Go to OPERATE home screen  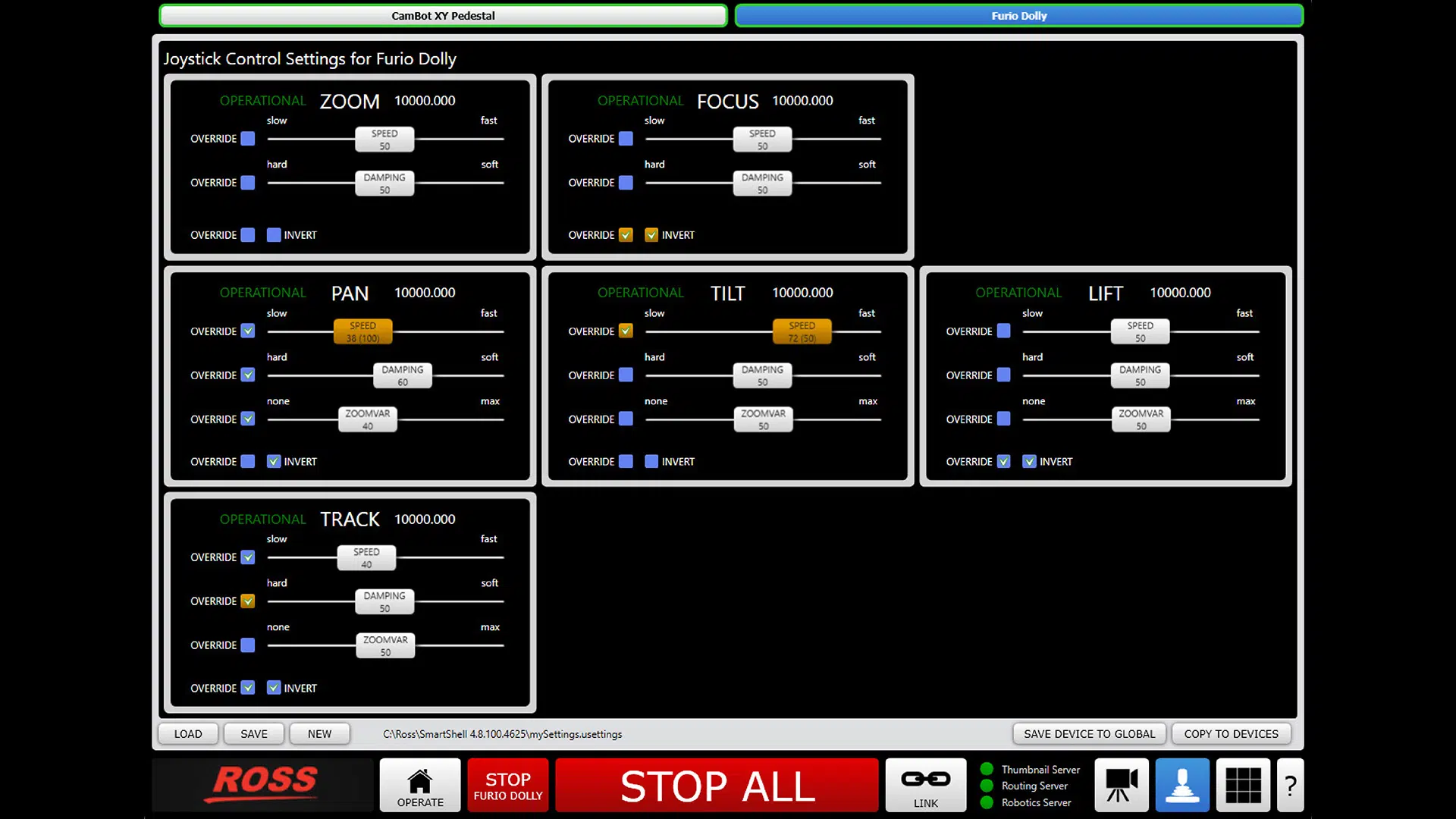[420, 786]
